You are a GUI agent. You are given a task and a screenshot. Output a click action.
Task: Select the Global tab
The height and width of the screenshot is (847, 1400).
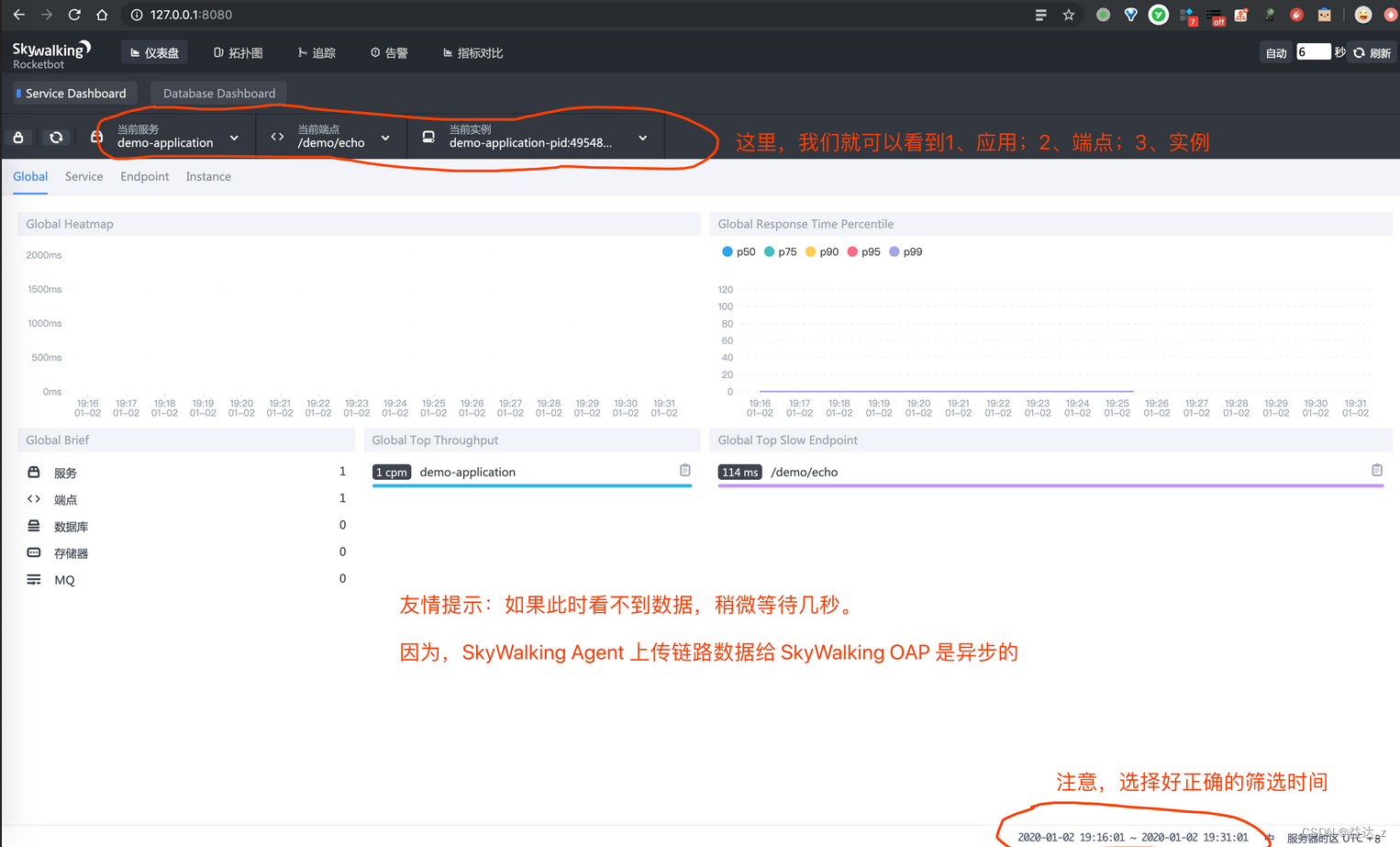coord(30,176)
